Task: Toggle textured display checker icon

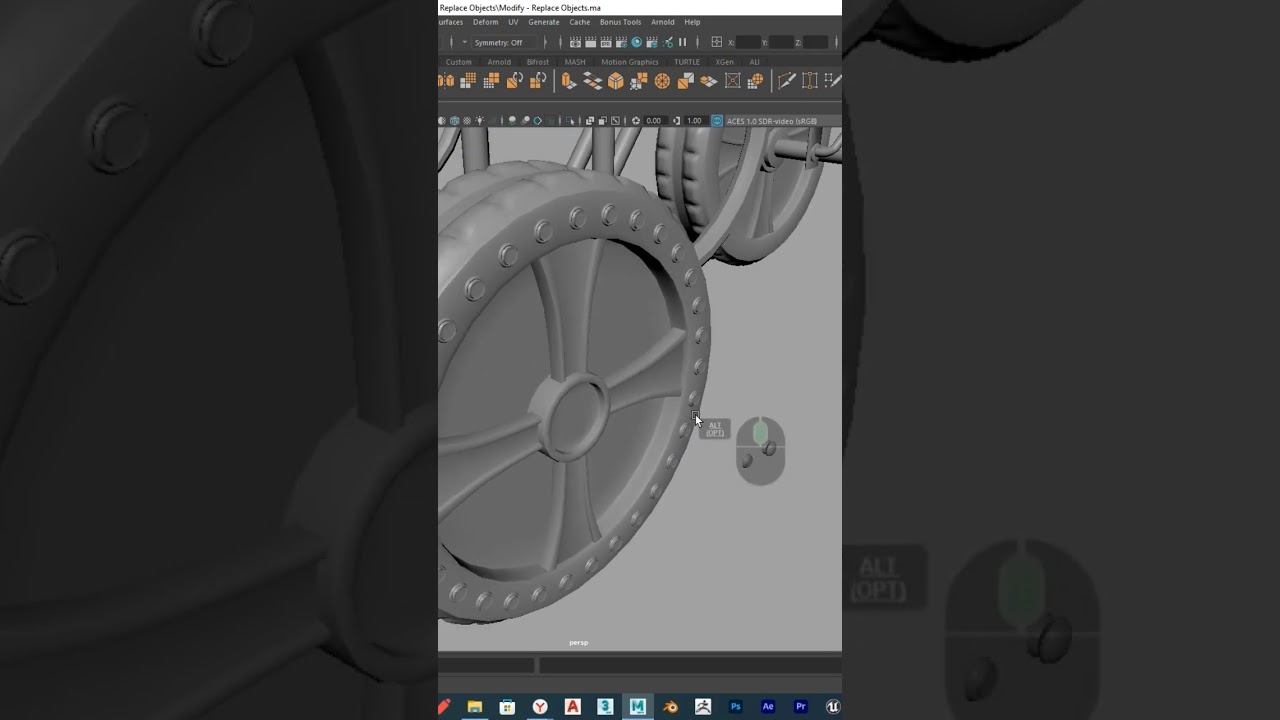Action: [467, 121]
